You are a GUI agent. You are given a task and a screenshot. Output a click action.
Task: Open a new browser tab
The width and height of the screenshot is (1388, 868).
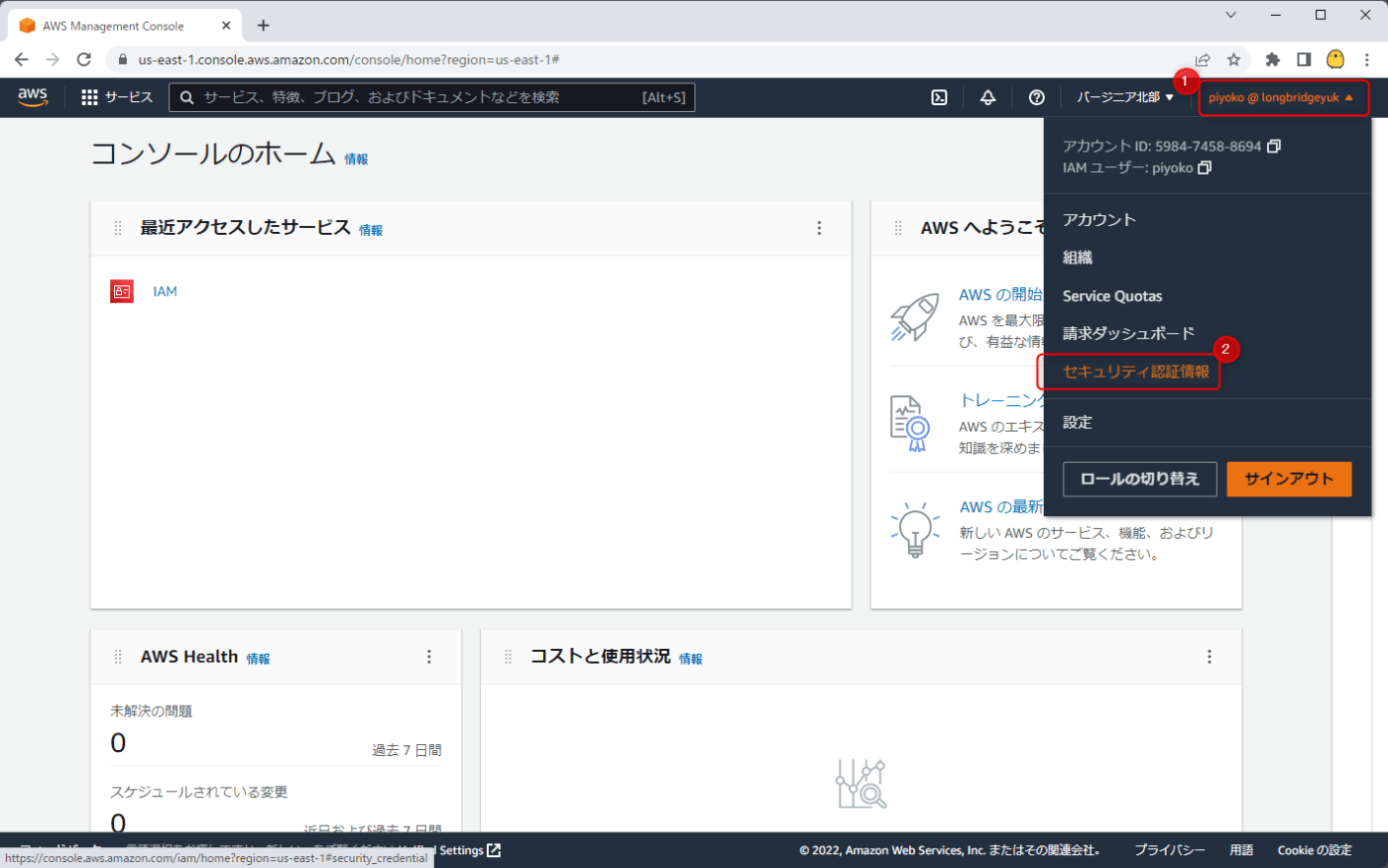pos(263,26)
